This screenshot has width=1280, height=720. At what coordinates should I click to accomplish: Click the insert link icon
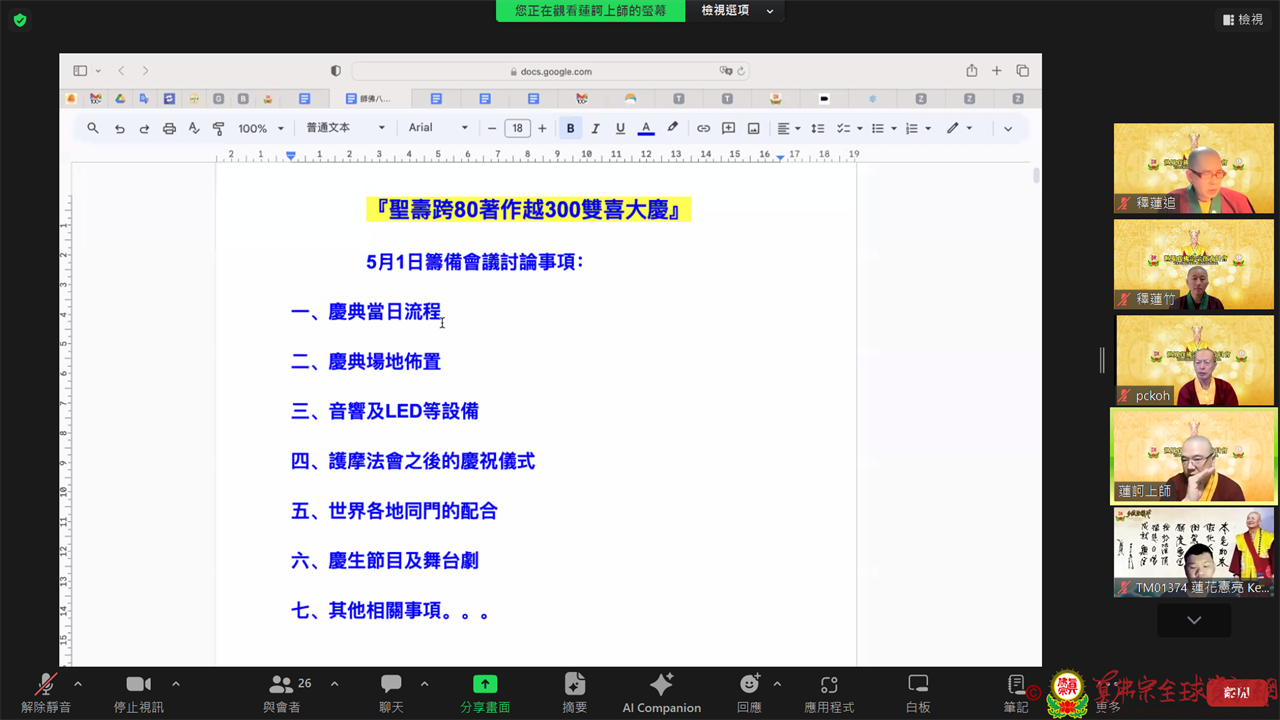[x=703, y=128]
